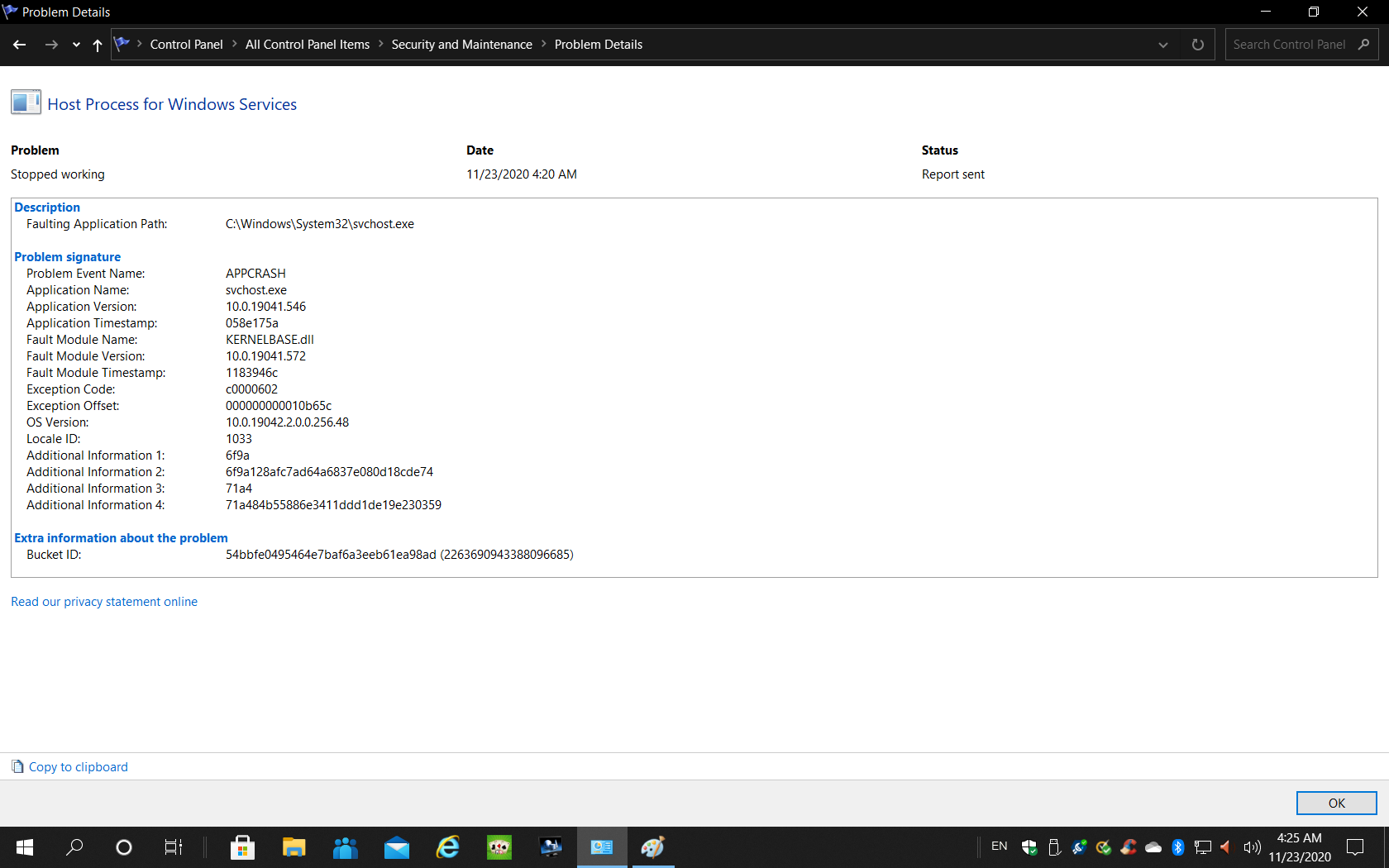Click the Forward navigation arrow

(x=51, y=45)
